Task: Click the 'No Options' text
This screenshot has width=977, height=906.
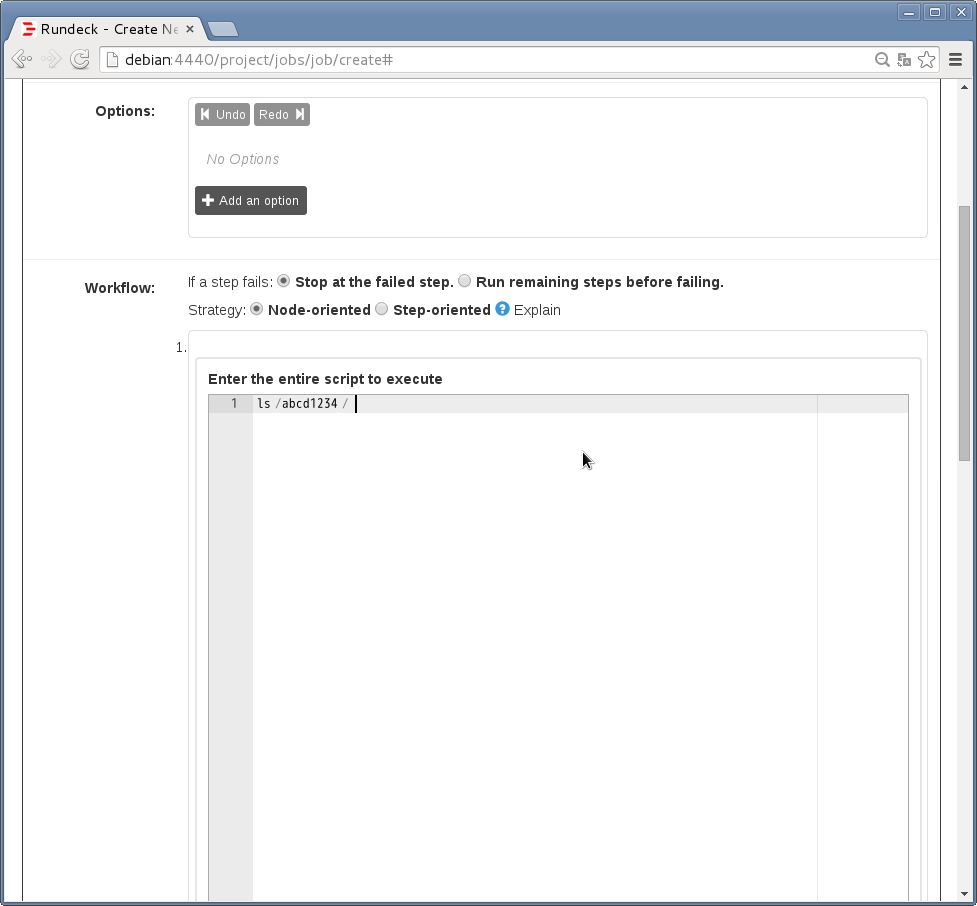Action: (x=243, y=160)
